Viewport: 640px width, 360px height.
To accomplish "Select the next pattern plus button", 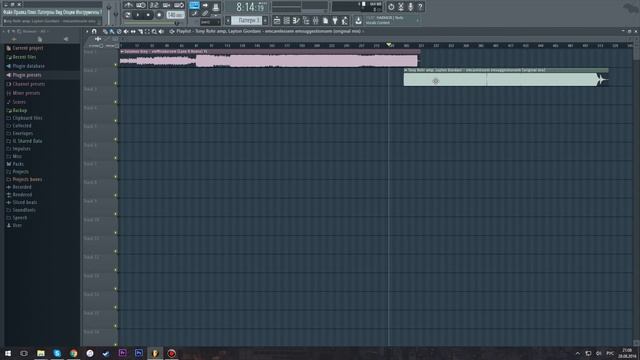I will pyautogui.click(x=265, y=20).
